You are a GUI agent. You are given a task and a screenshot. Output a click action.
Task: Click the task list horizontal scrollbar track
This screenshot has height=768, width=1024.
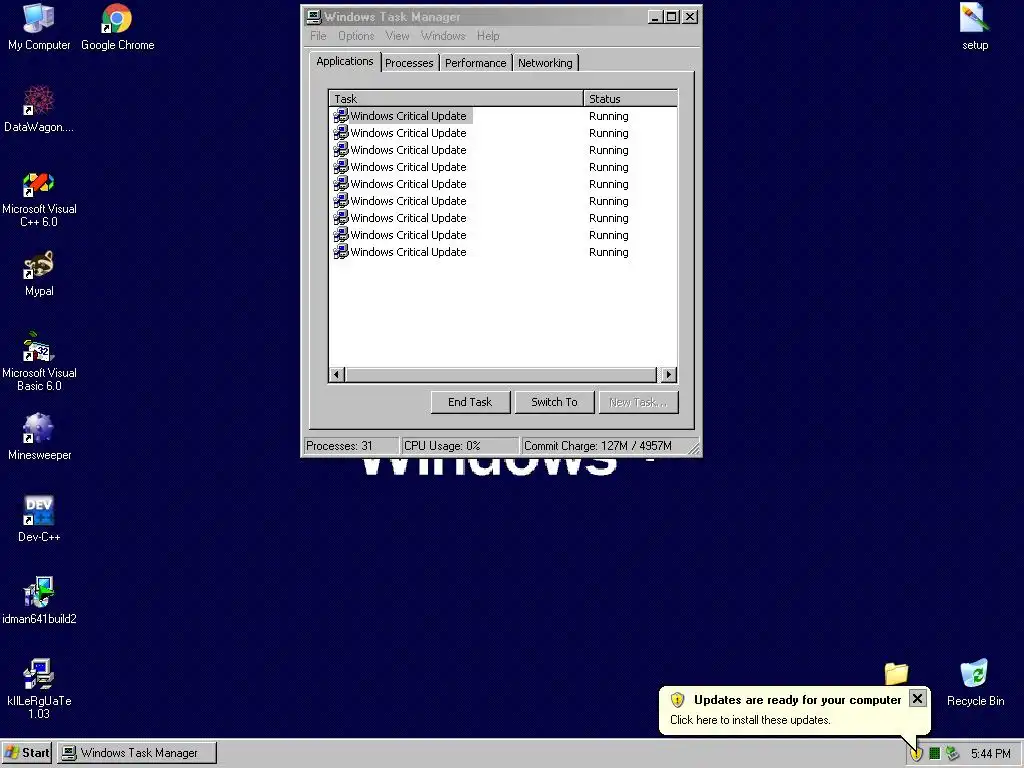[x=501, y=375]
